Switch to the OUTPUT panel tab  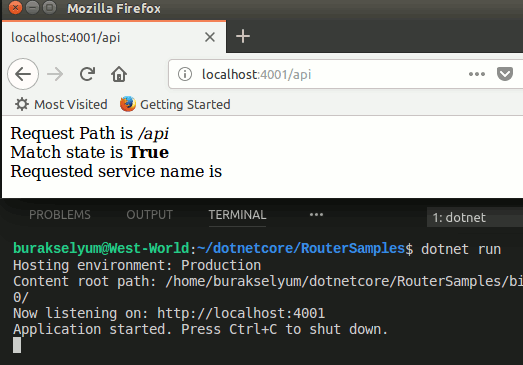(x=149, y=215)
